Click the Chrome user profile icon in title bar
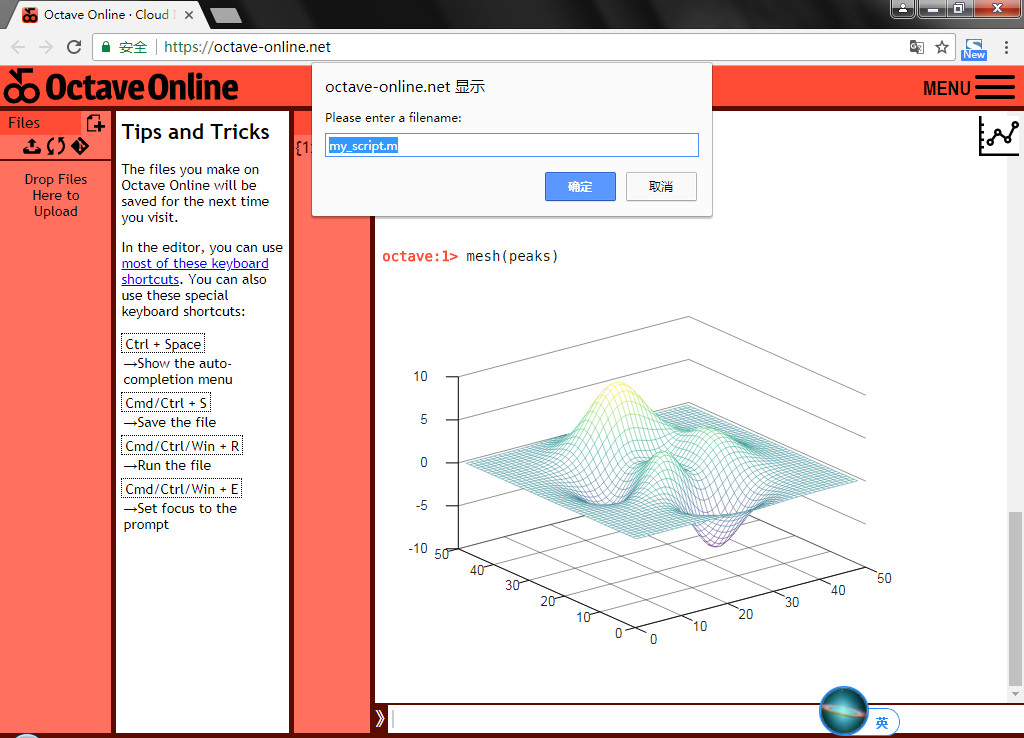Image resolution: width=1024 pixels, height=738 pixels. 903,8
